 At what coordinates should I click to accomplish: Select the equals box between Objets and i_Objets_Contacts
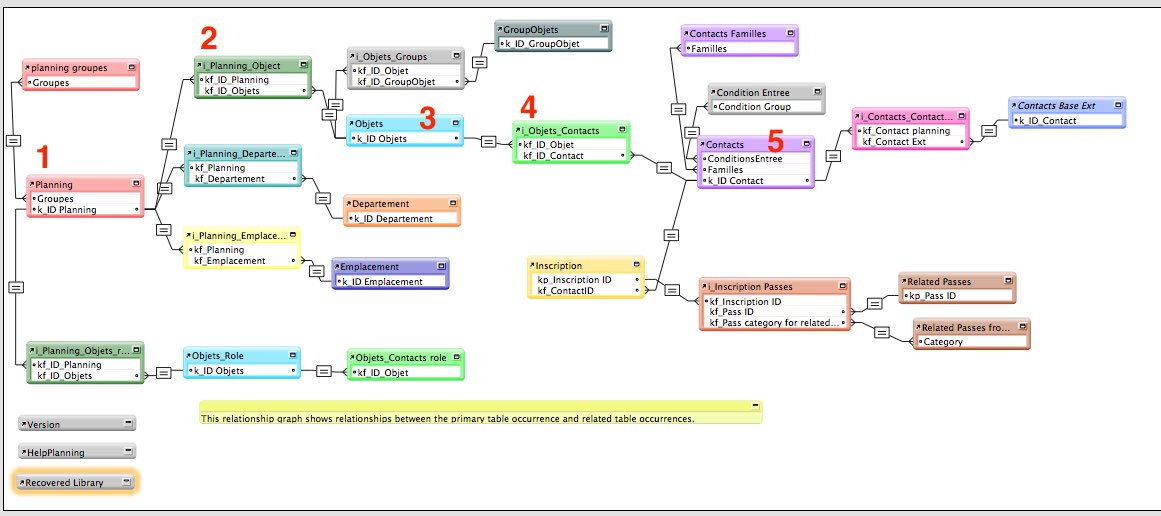(488, 141)
